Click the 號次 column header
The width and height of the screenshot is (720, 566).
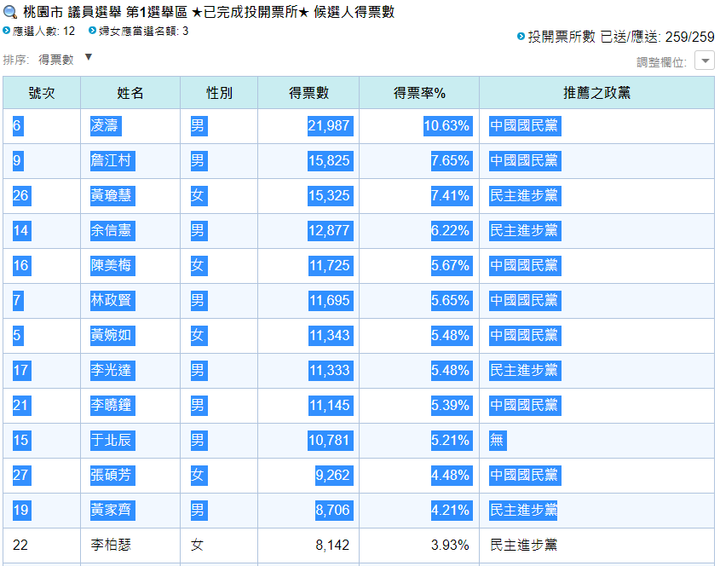point(42,93)
